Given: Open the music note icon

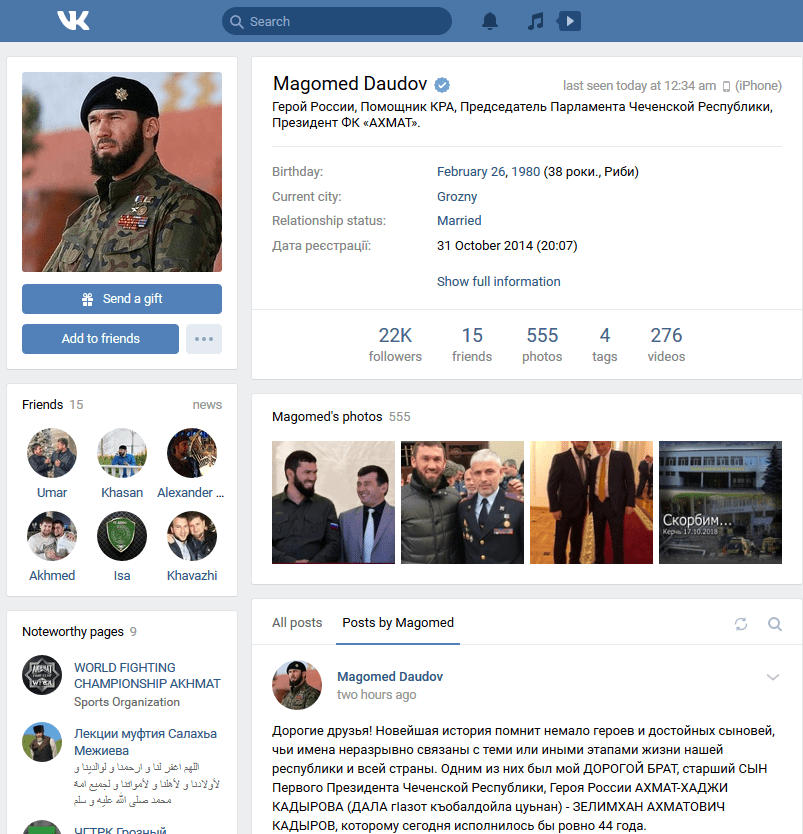Looking at the screenshot, I should (x=536, y=21).
